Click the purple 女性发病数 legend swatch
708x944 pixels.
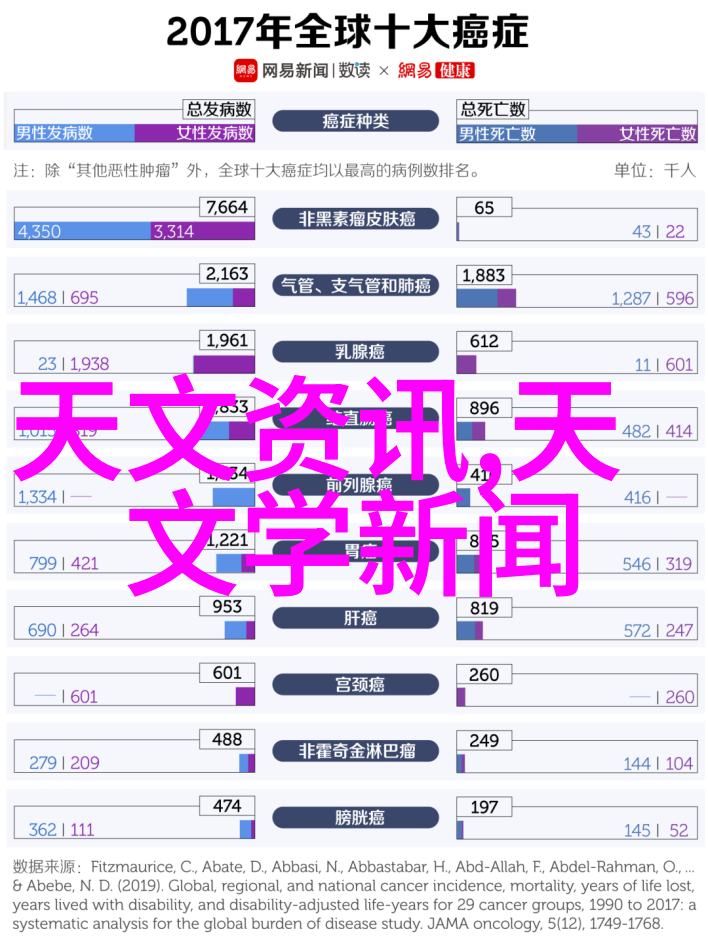[194, 132]
